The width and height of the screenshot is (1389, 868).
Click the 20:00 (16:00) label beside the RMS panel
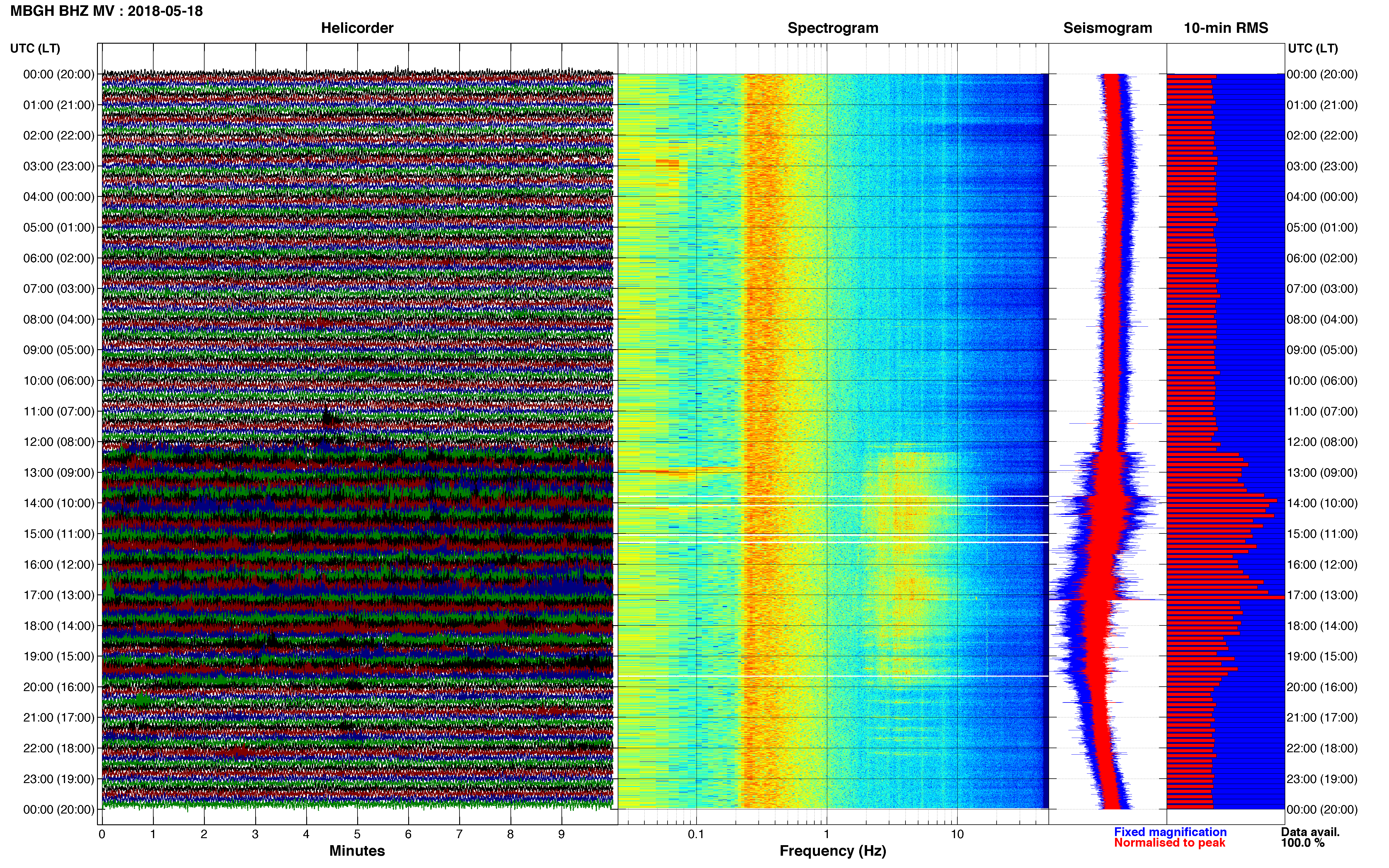[1322, 687]
